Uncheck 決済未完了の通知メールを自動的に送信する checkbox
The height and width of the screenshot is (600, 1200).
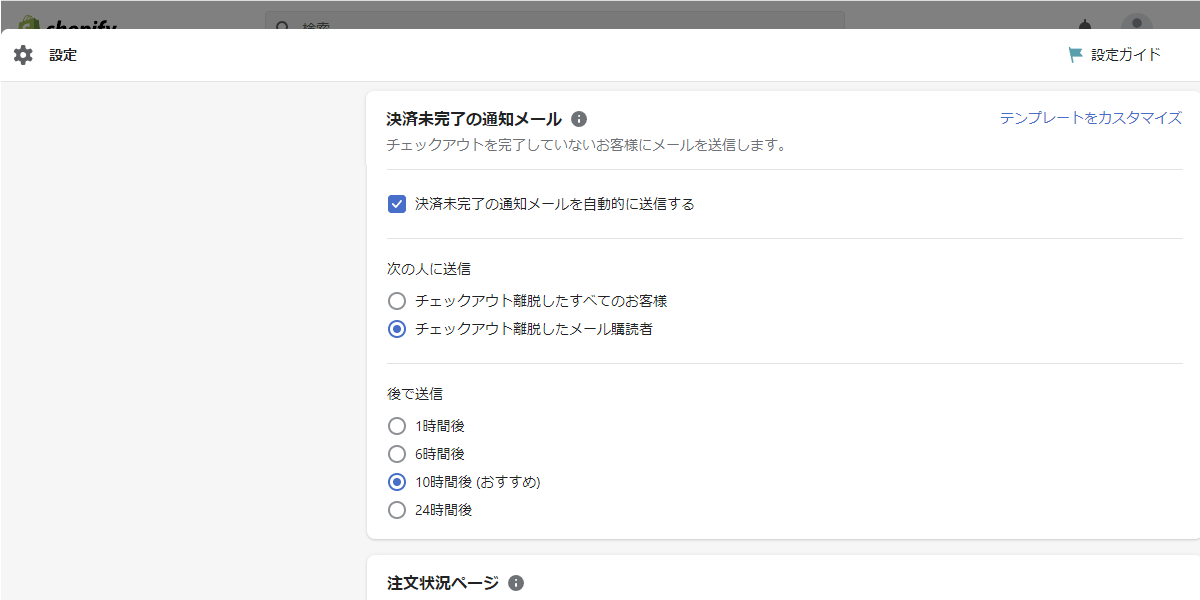pyautogui.click(x=397, y=204)
